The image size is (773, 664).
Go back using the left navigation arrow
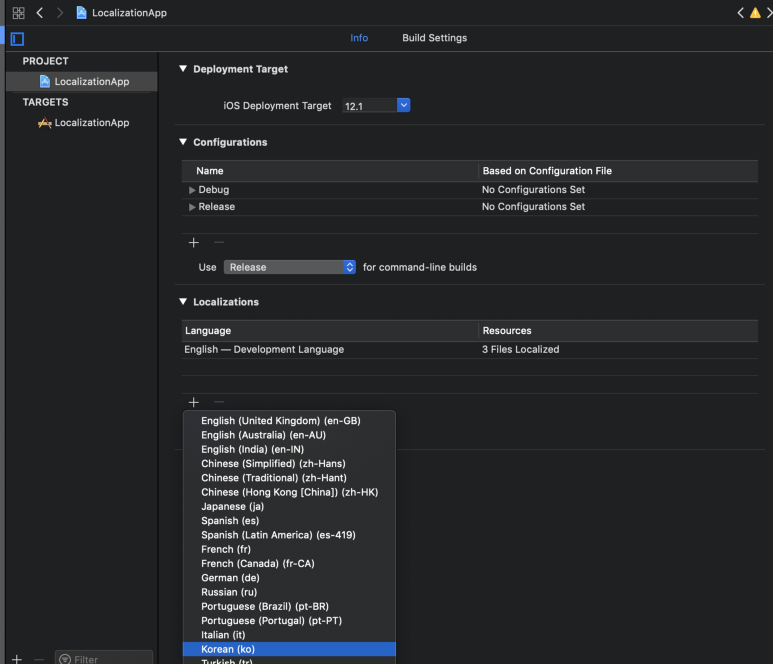pyautogui.click(x=40, y=13)
